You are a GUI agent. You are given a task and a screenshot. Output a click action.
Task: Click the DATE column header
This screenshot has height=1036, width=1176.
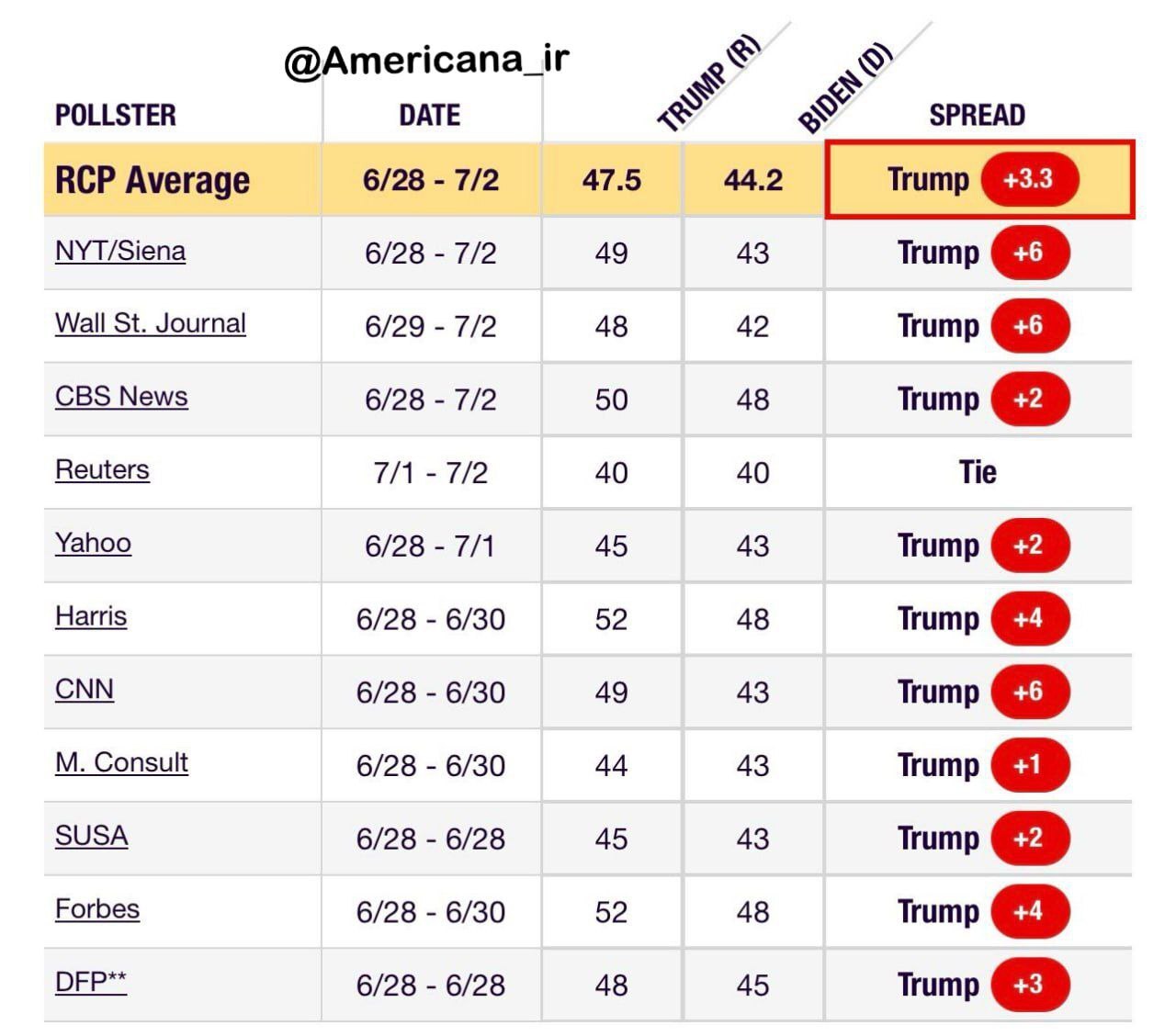(x=430, y=116)
